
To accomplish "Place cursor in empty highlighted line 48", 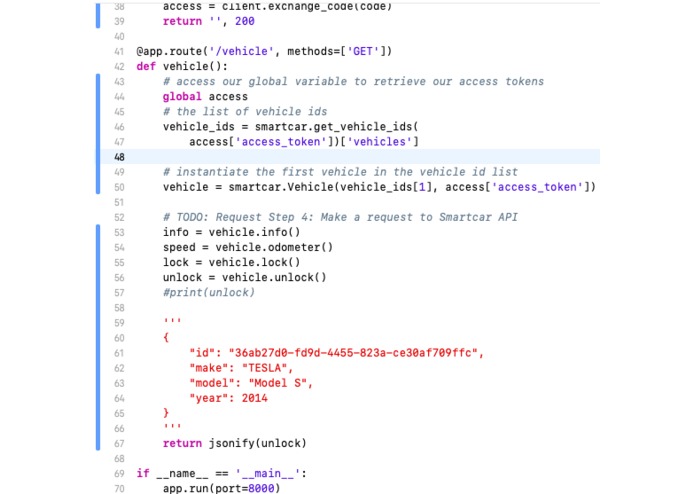I will (x=350, y=157).
